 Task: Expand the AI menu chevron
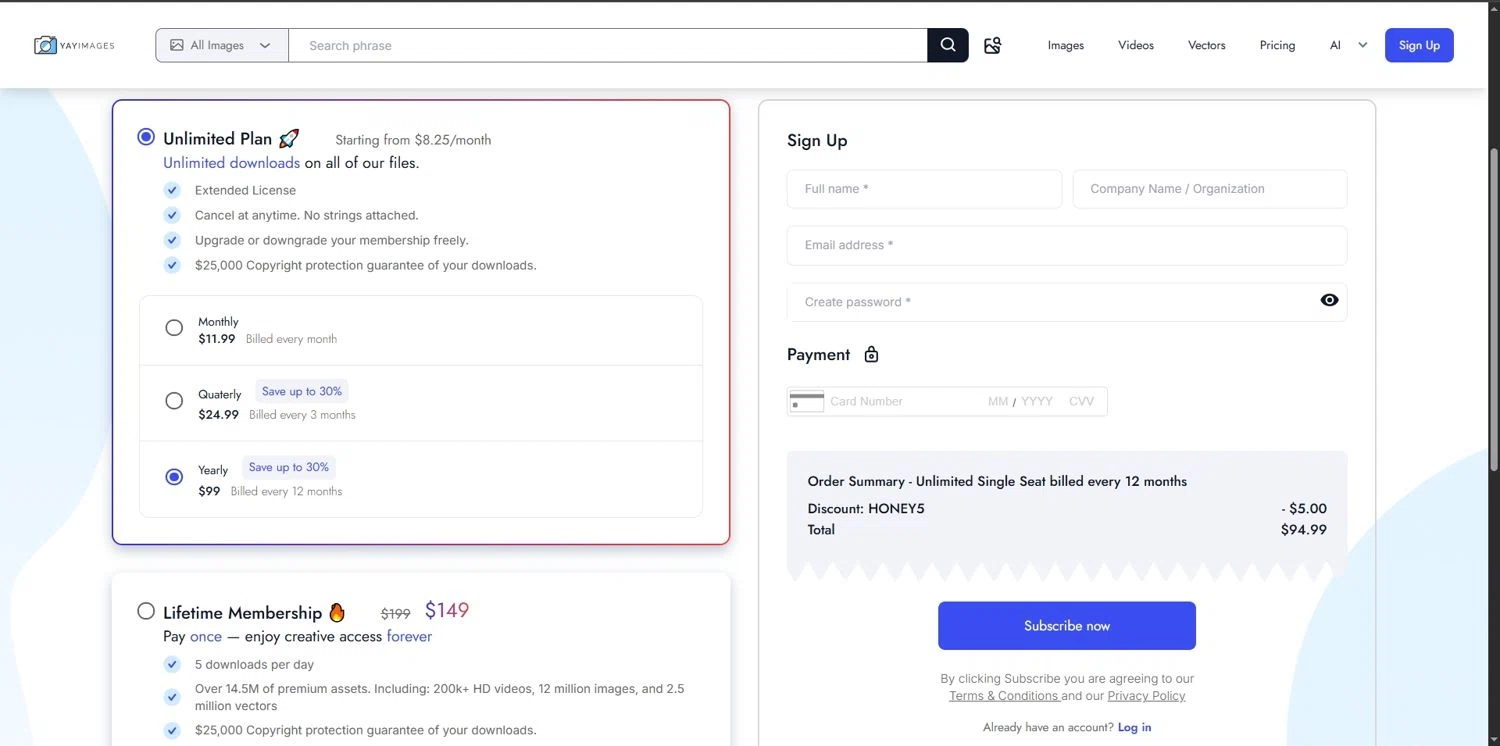[x=1362, y=45]
